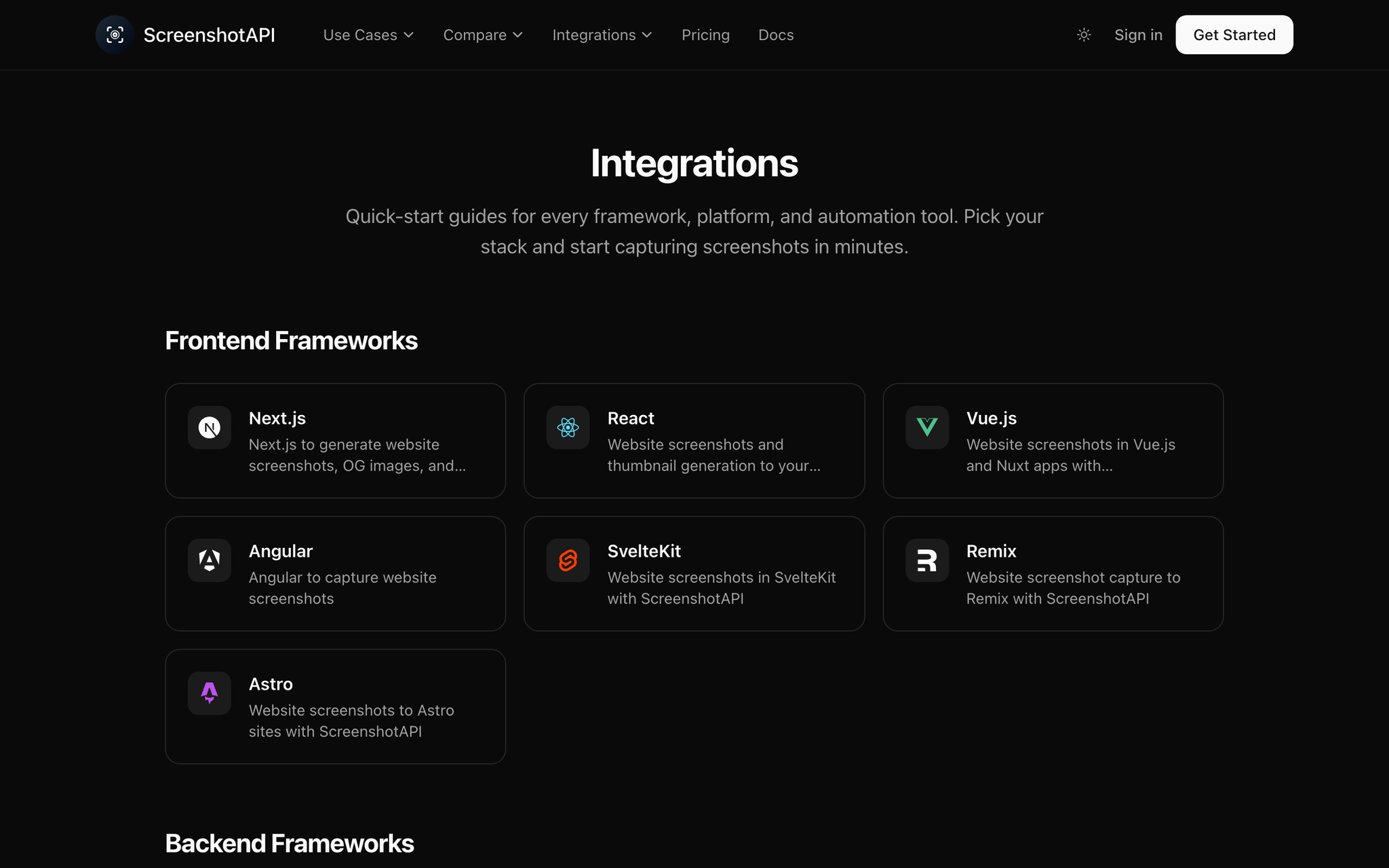The width and height of the screenshot is (1389, 868).
Task: Select the Remix integration card title
Action: [x=992, y=551]
